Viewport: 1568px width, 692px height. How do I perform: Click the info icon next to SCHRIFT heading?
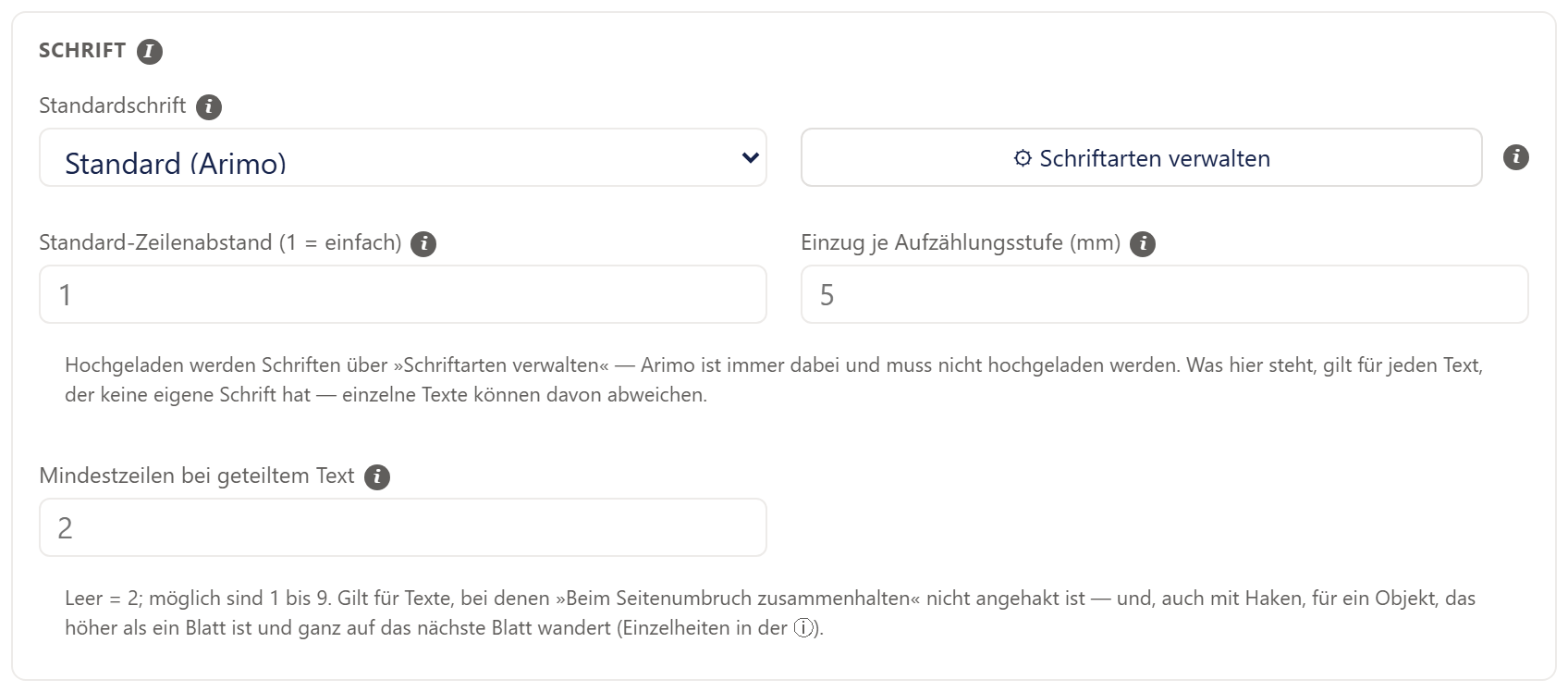(x=150, y=52)
